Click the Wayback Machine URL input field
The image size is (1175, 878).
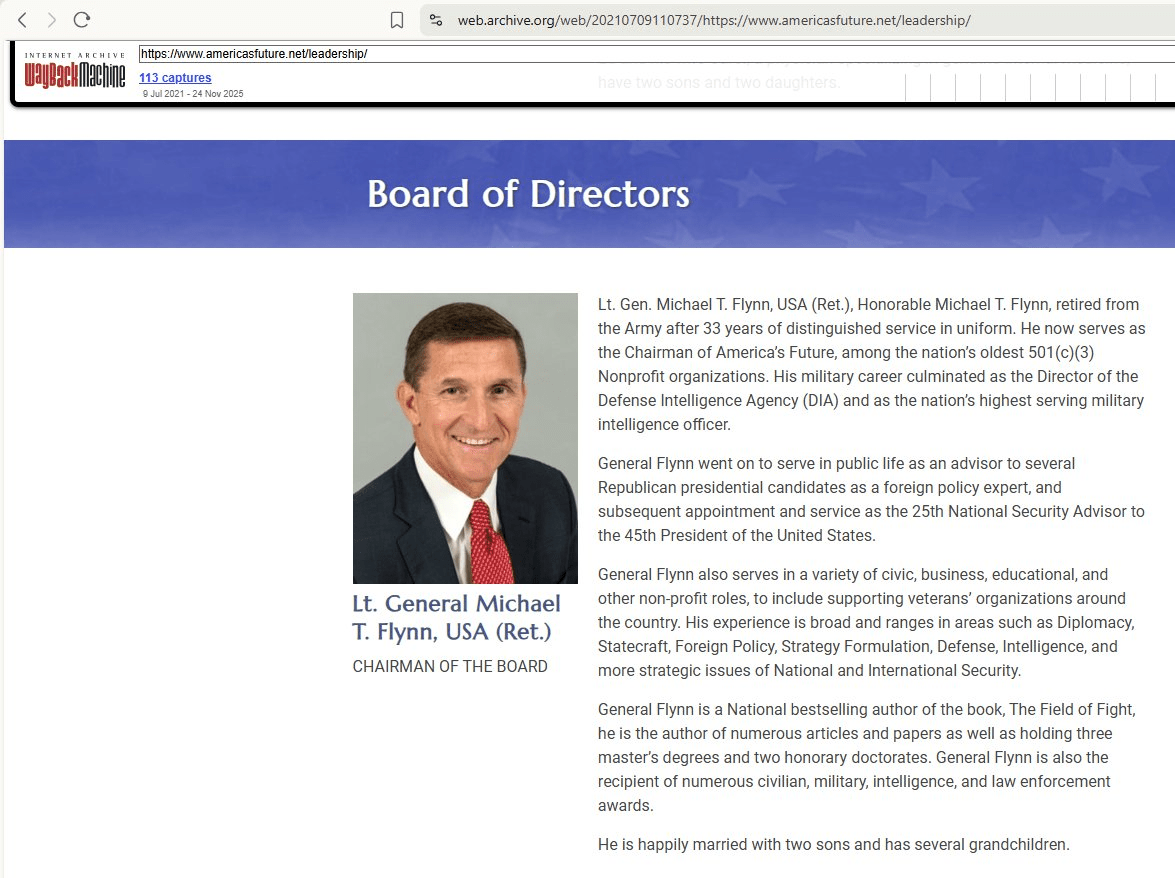pyautogui.click(x=600, y=54)
